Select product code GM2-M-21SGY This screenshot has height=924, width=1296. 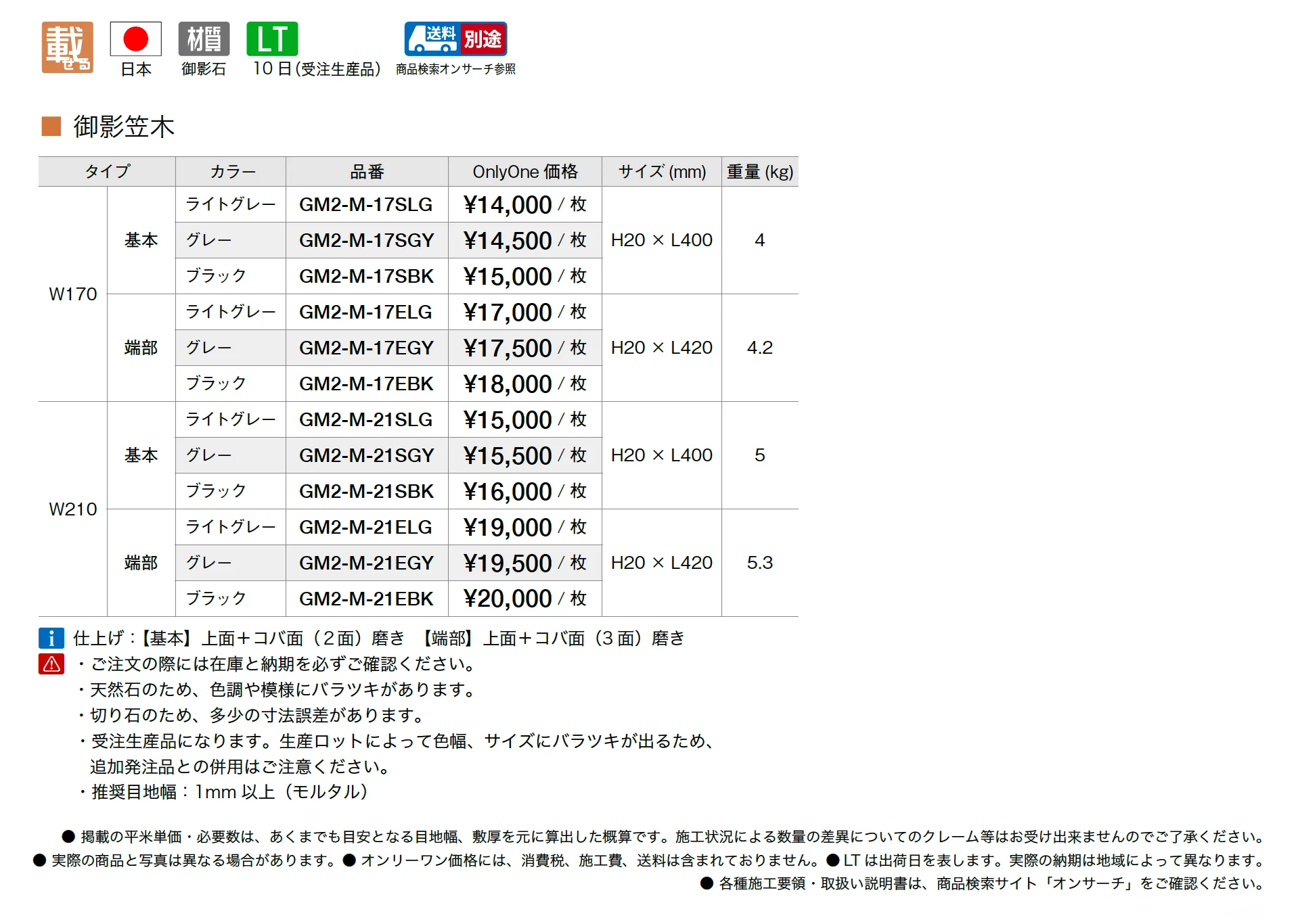[366, 455]
